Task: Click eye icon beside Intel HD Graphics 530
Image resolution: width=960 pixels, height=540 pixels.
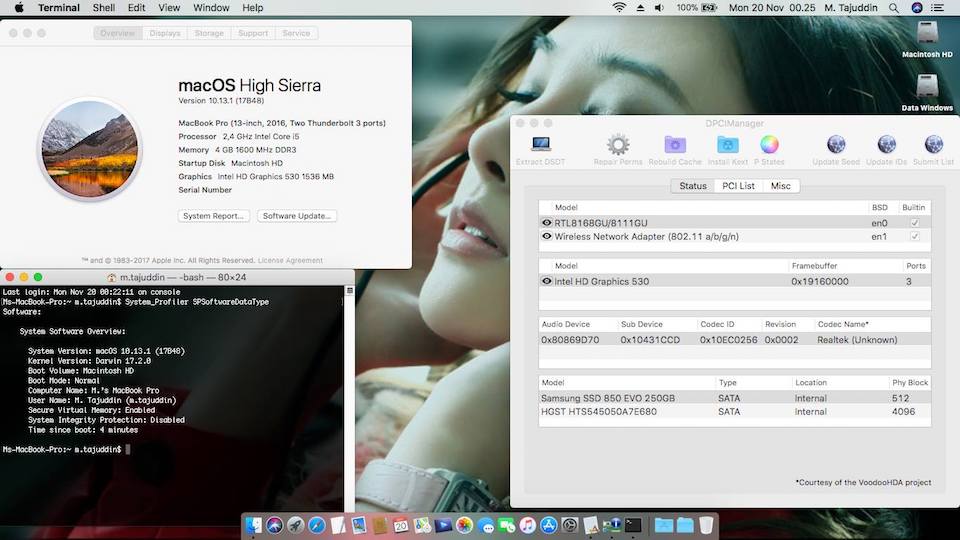Action: (547, 282)
